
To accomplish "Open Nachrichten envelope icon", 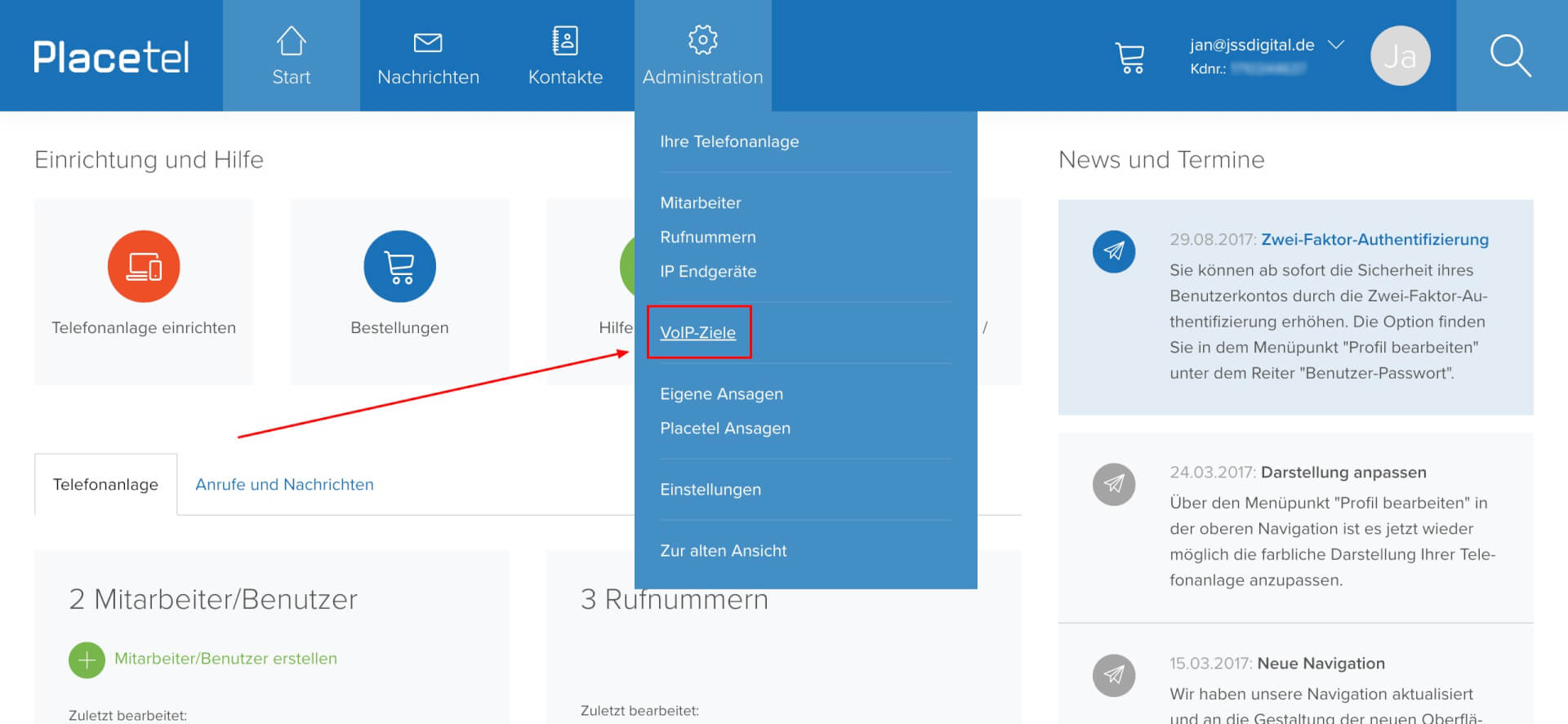I will (428, 42).
